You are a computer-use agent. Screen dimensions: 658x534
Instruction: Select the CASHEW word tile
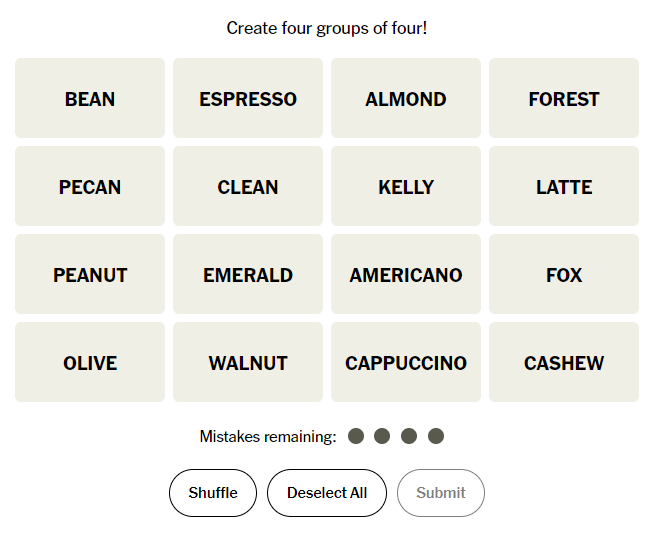point(564,362)
